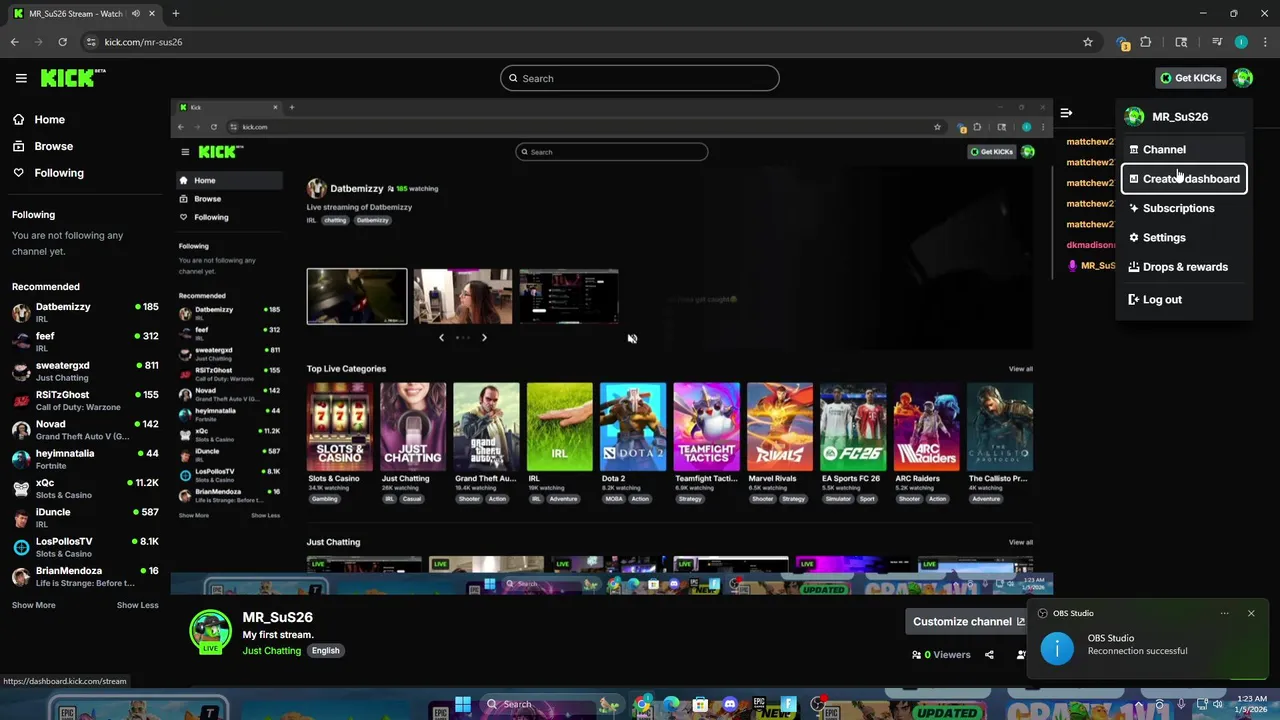Screen dimensions: 1280x720
Task: Open recommended channel xQc
Action: (x=85, y=488)
